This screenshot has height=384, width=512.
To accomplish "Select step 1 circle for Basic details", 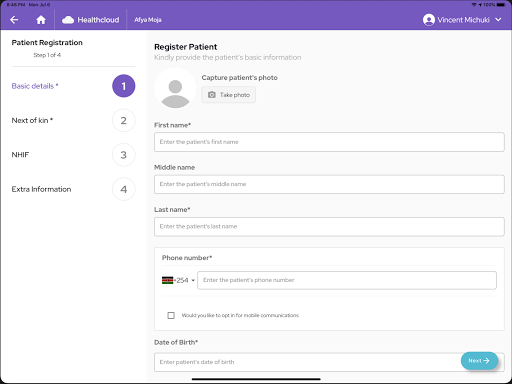I will click(x=124, y=86).
